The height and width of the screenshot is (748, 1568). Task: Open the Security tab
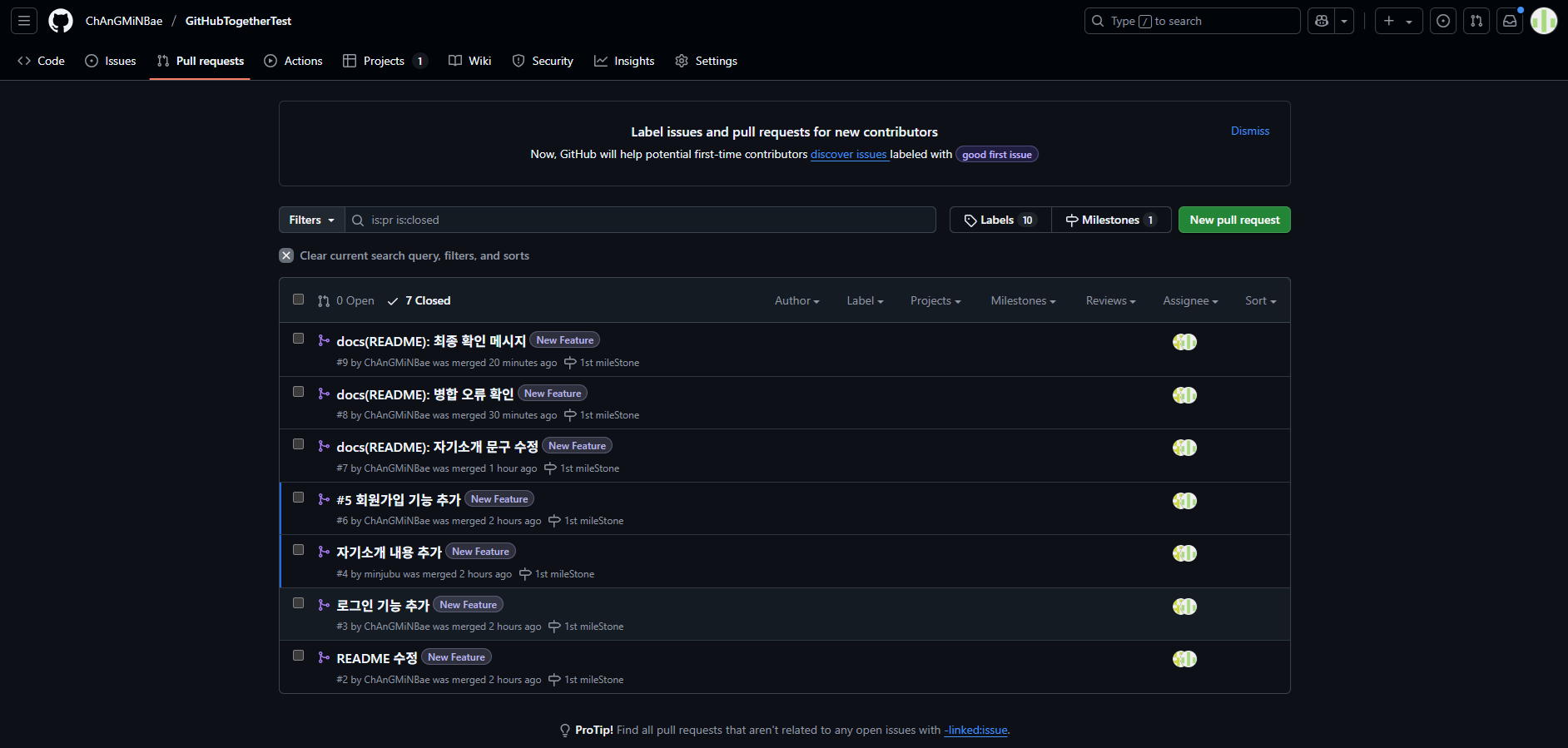click(543, 61)
